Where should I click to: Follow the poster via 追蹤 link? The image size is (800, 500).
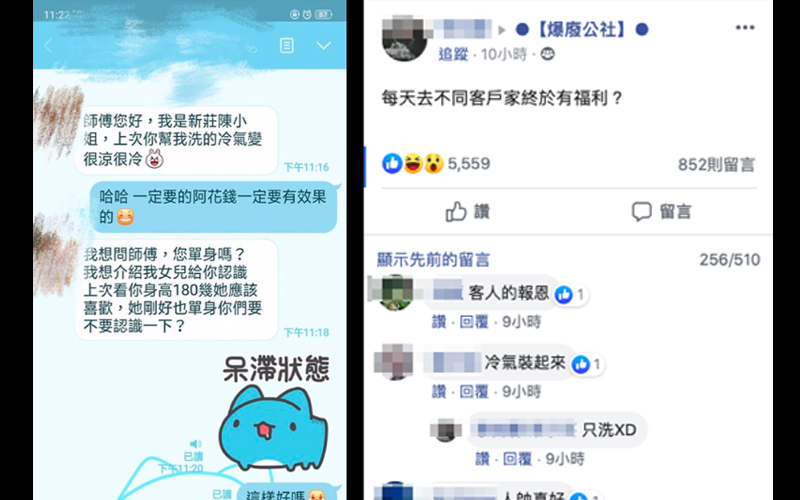[x=453, y=54]
